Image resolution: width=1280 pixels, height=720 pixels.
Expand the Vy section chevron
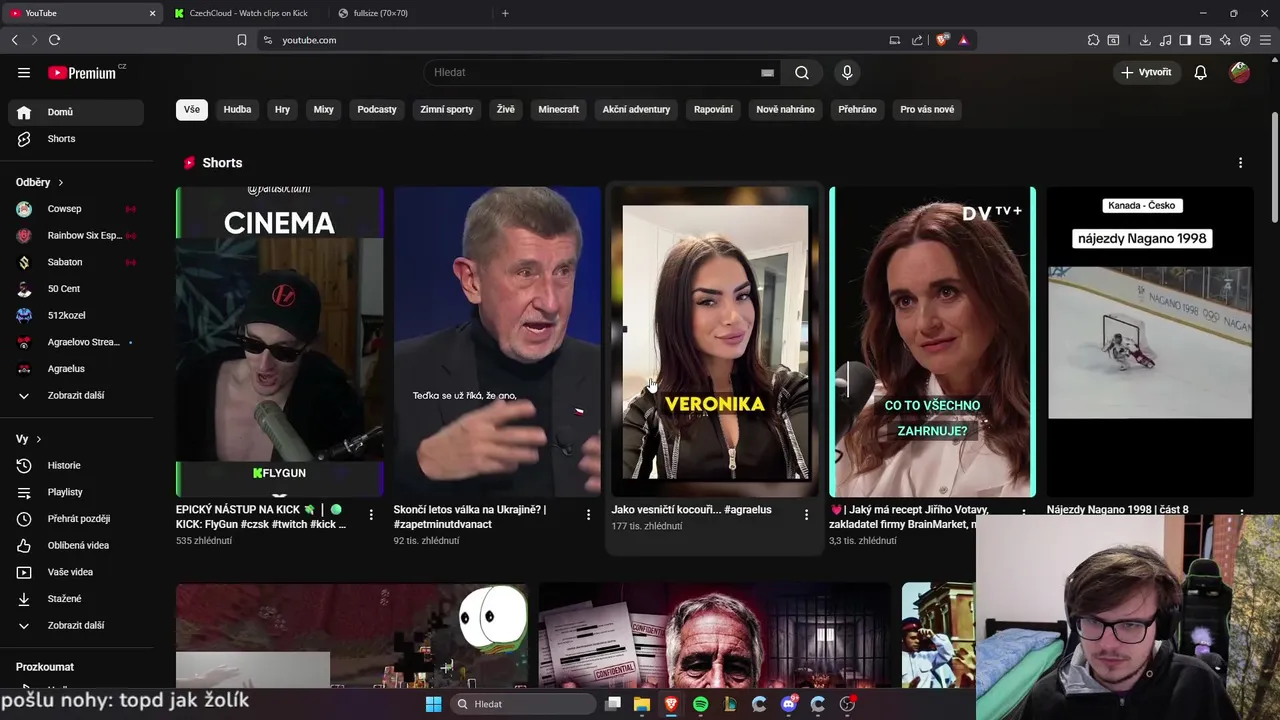(39, 439)
